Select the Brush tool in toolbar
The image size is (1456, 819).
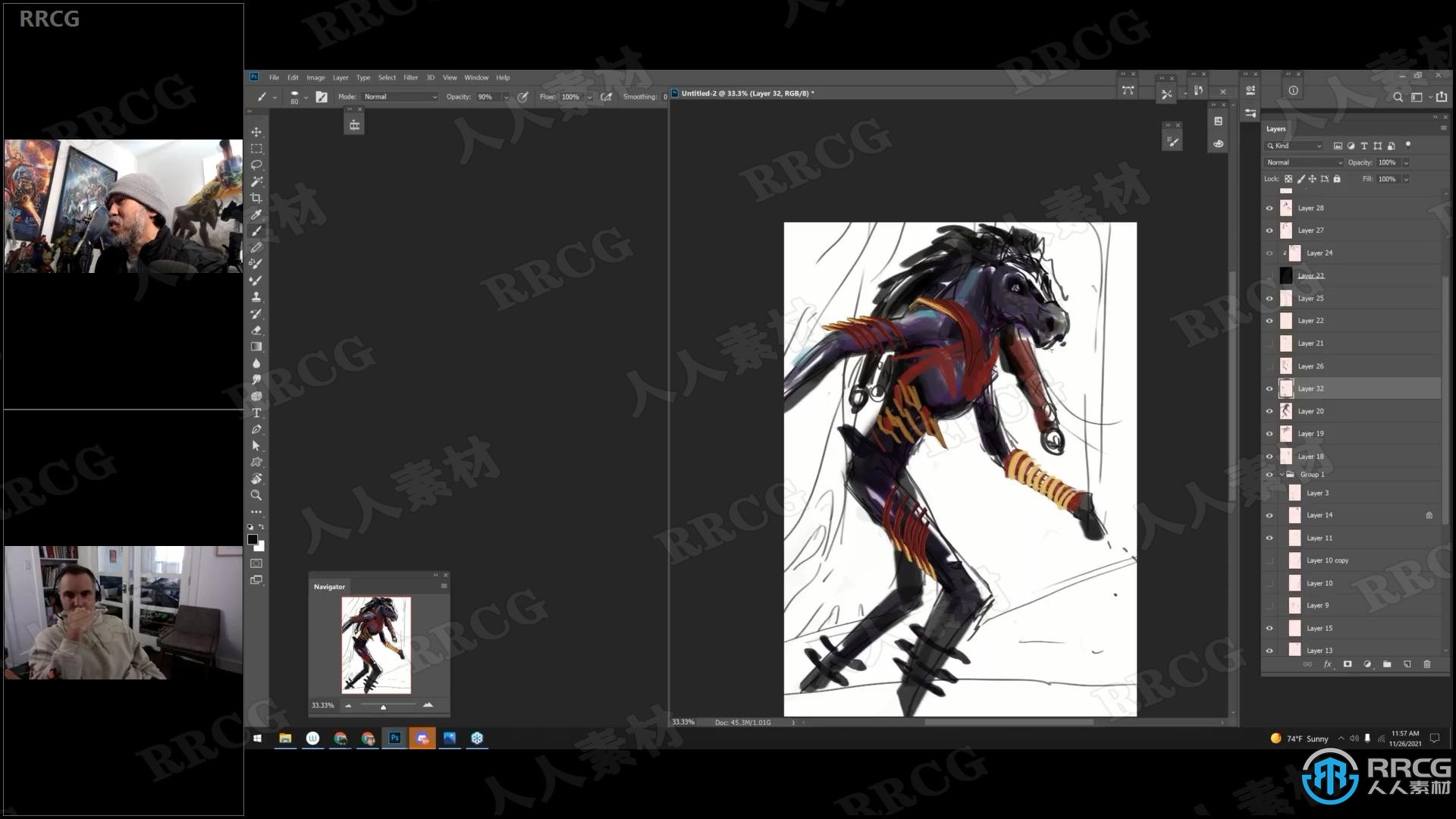point(258,231)
